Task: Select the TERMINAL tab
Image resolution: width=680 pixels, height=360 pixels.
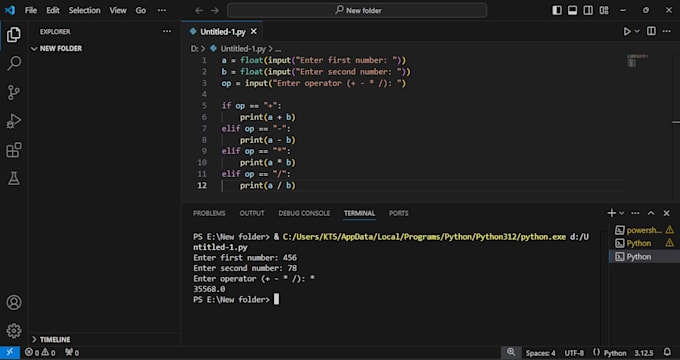Action: (x=360, y=213)
